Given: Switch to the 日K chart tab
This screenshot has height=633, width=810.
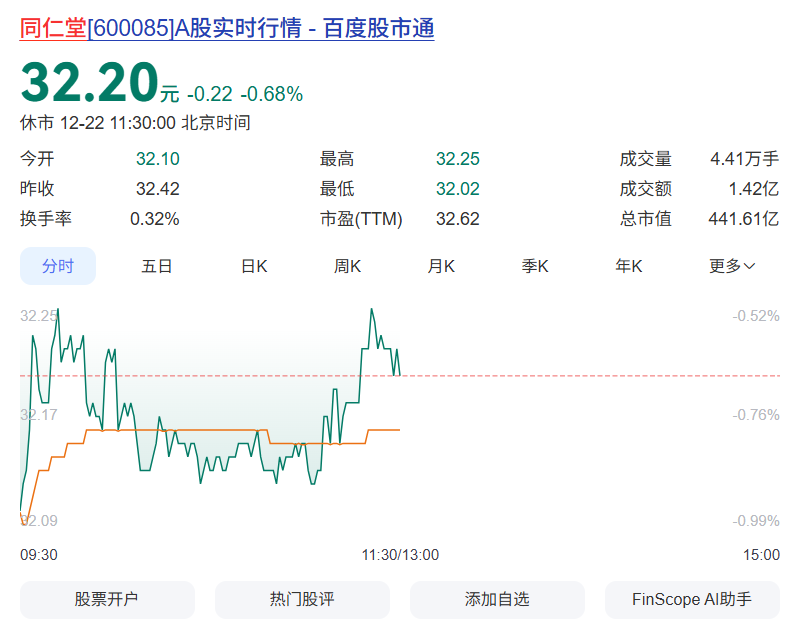Looking at the screenshot, I should 254,266.
